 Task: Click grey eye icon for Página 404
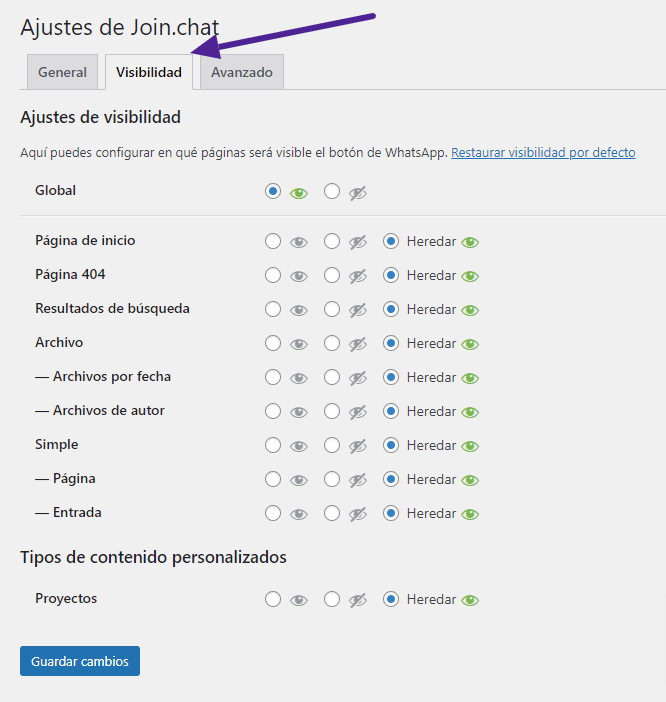coord(299,277)
